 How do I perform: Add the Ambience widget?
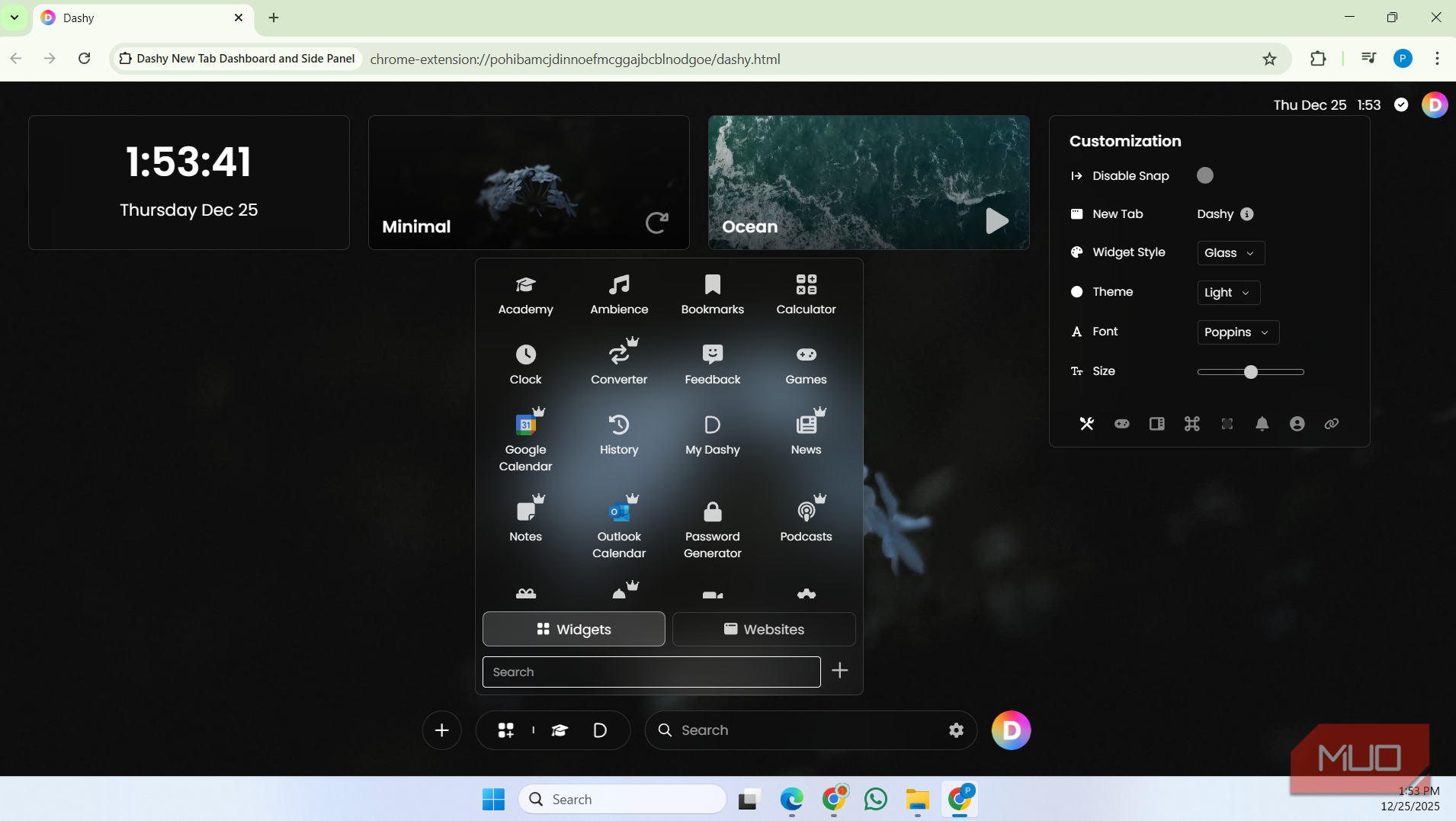tap(619, 295)
